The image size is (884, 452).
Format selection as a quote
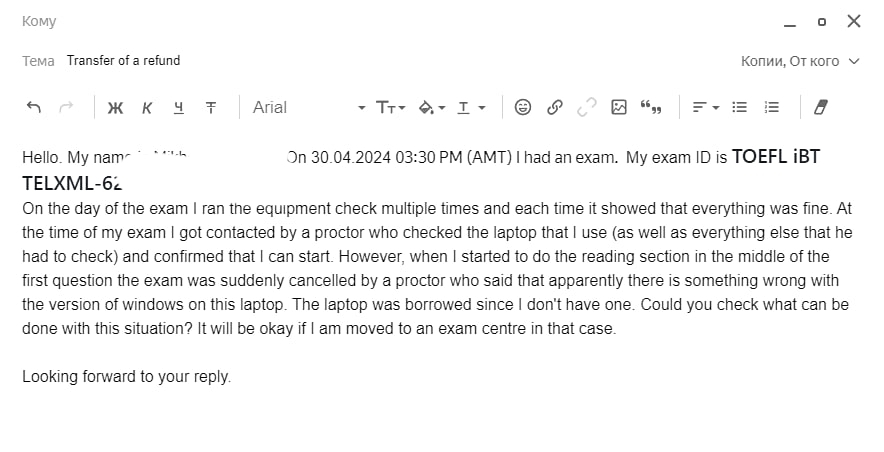coord(651,107)
